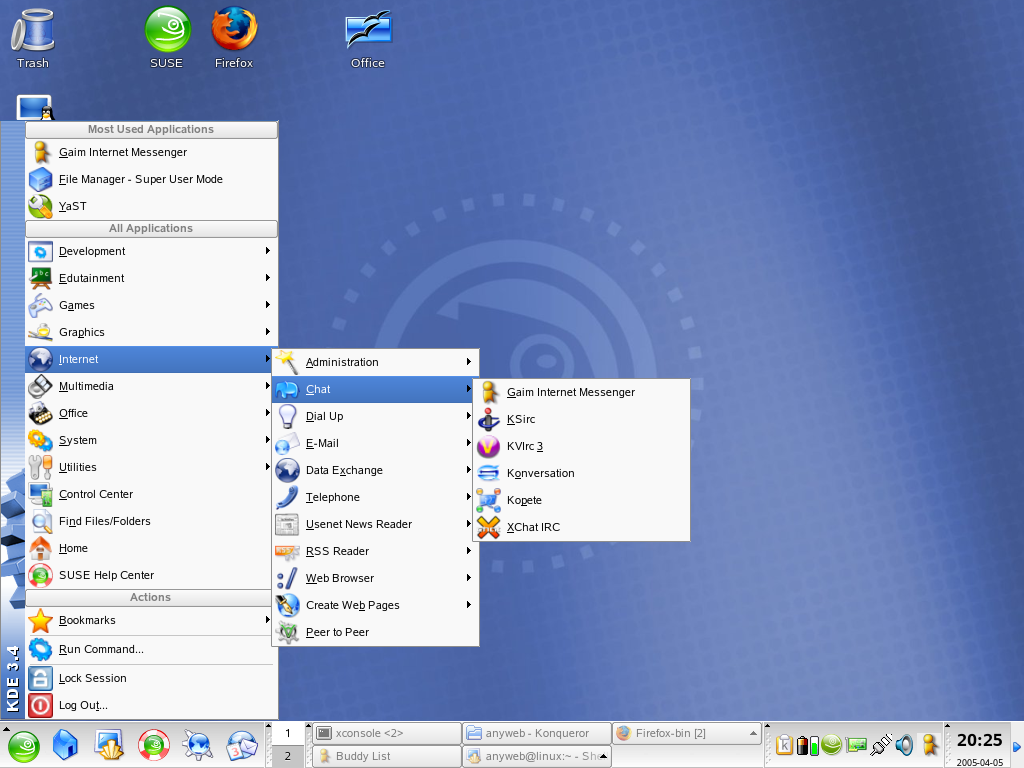
Task: Open Find Files/Folders
Action: 149,521
